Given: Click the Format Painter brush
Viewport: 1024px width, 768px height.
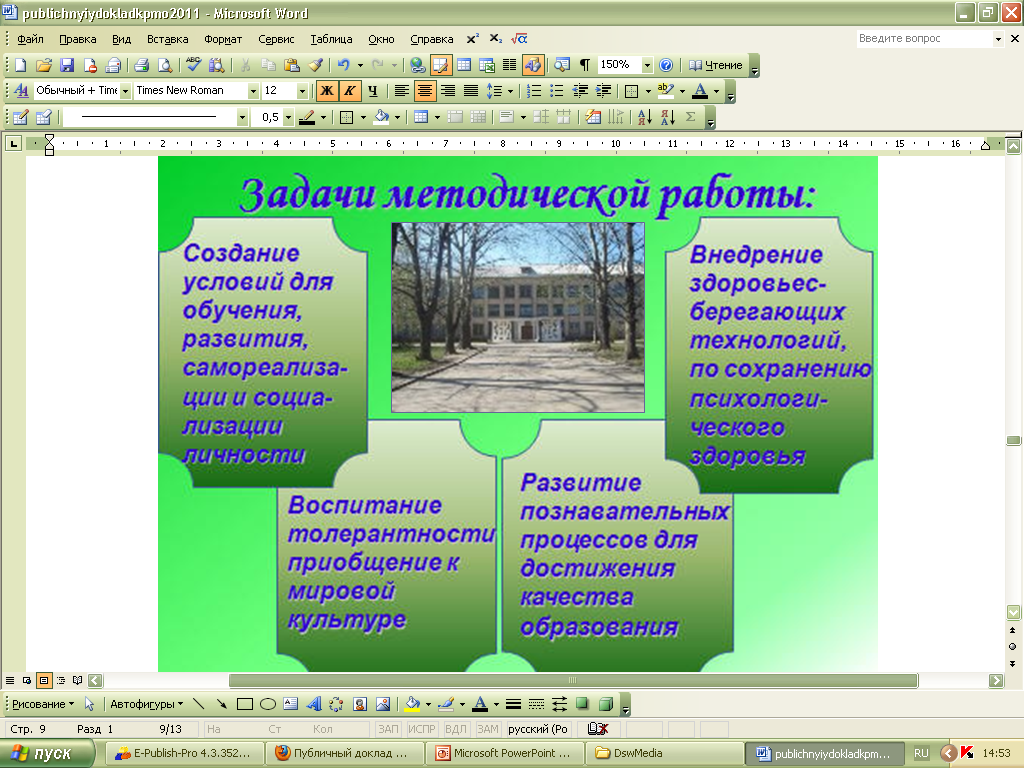Looking at the screenshot, I should coord(315,65).
